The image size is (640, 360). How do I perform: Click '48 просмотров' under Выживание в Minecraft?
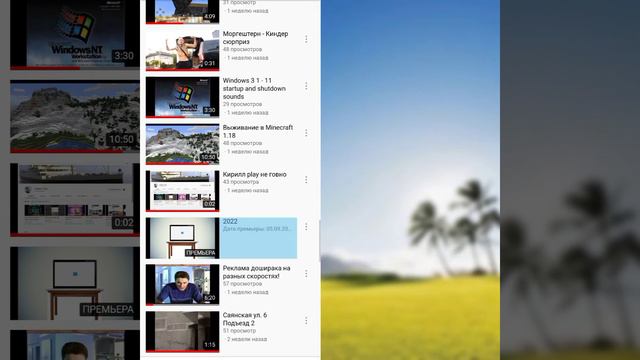(x=242, y=143)
